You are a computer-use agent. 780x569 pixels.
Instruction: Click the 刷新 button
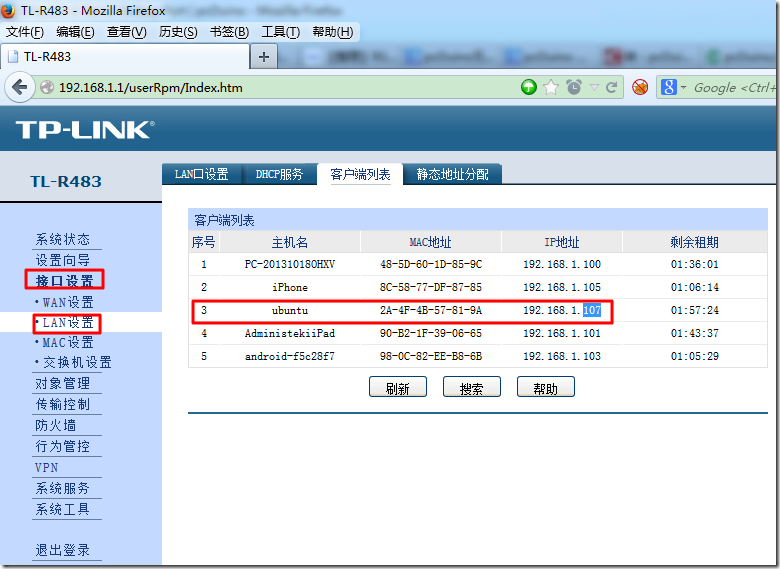(x=397, y=387)
